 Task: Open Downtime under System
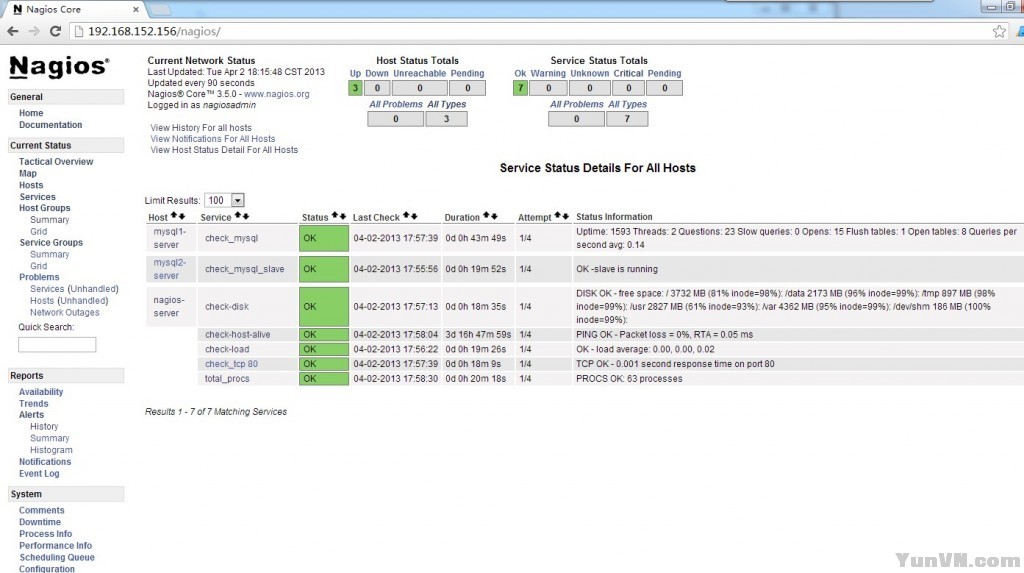40,522
